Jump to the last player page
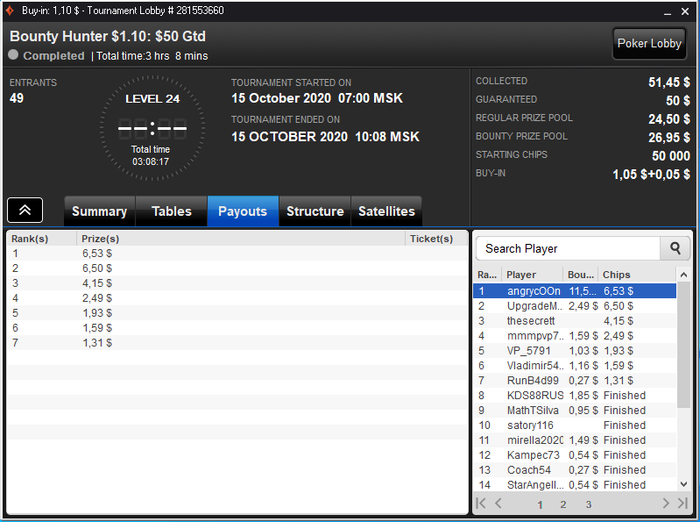This screenshot has width=700, height=522. click(x=683, y=504)
